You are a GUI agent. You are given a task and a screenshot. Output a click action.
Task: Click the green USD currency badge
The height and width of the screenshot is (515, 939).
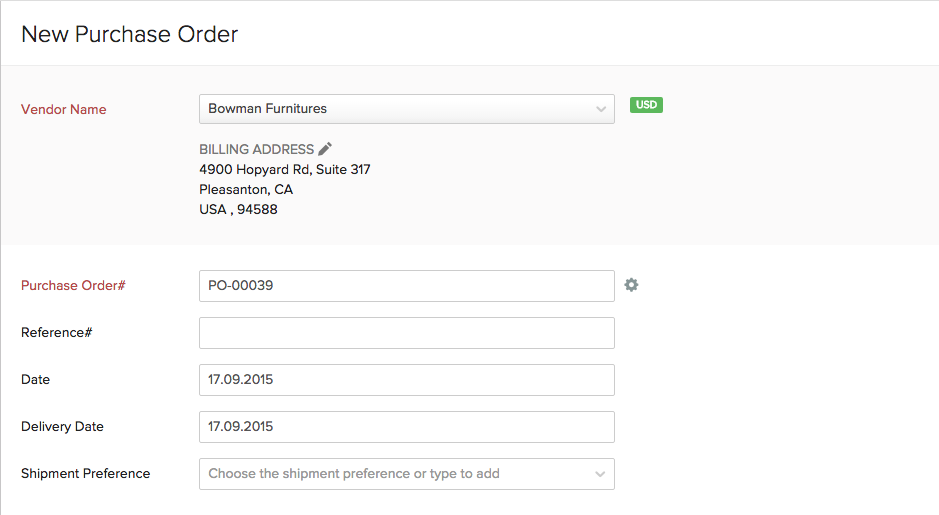646,105
